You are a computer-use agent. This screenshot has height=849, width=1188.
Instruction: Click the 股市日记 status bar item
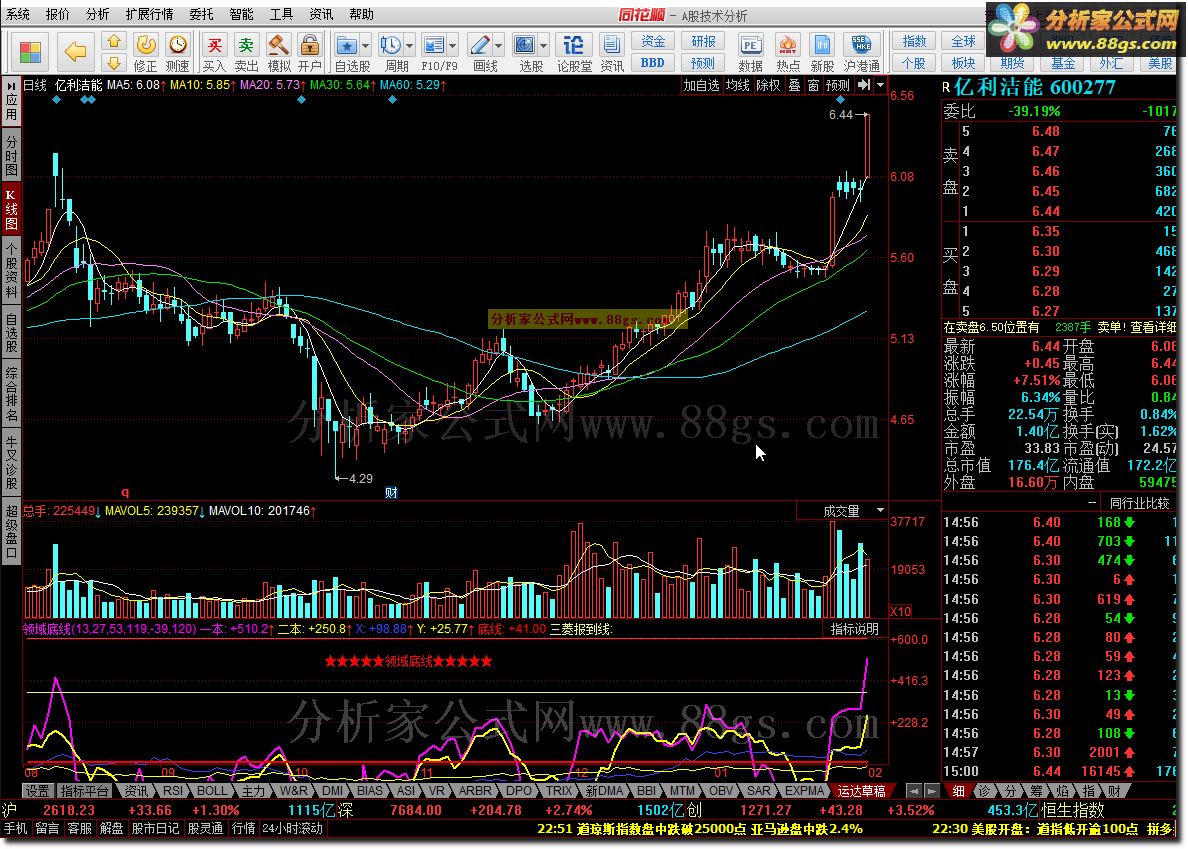pos(155,828)
